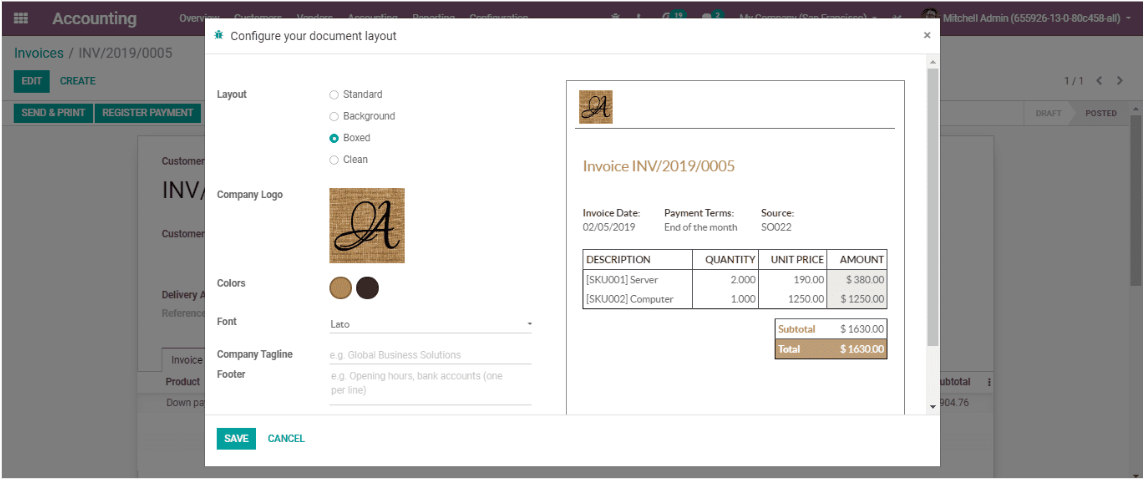Click the SAVE button
This screenshot has width=1143, height=479.
pyautogui.click(x=236, y=438)
